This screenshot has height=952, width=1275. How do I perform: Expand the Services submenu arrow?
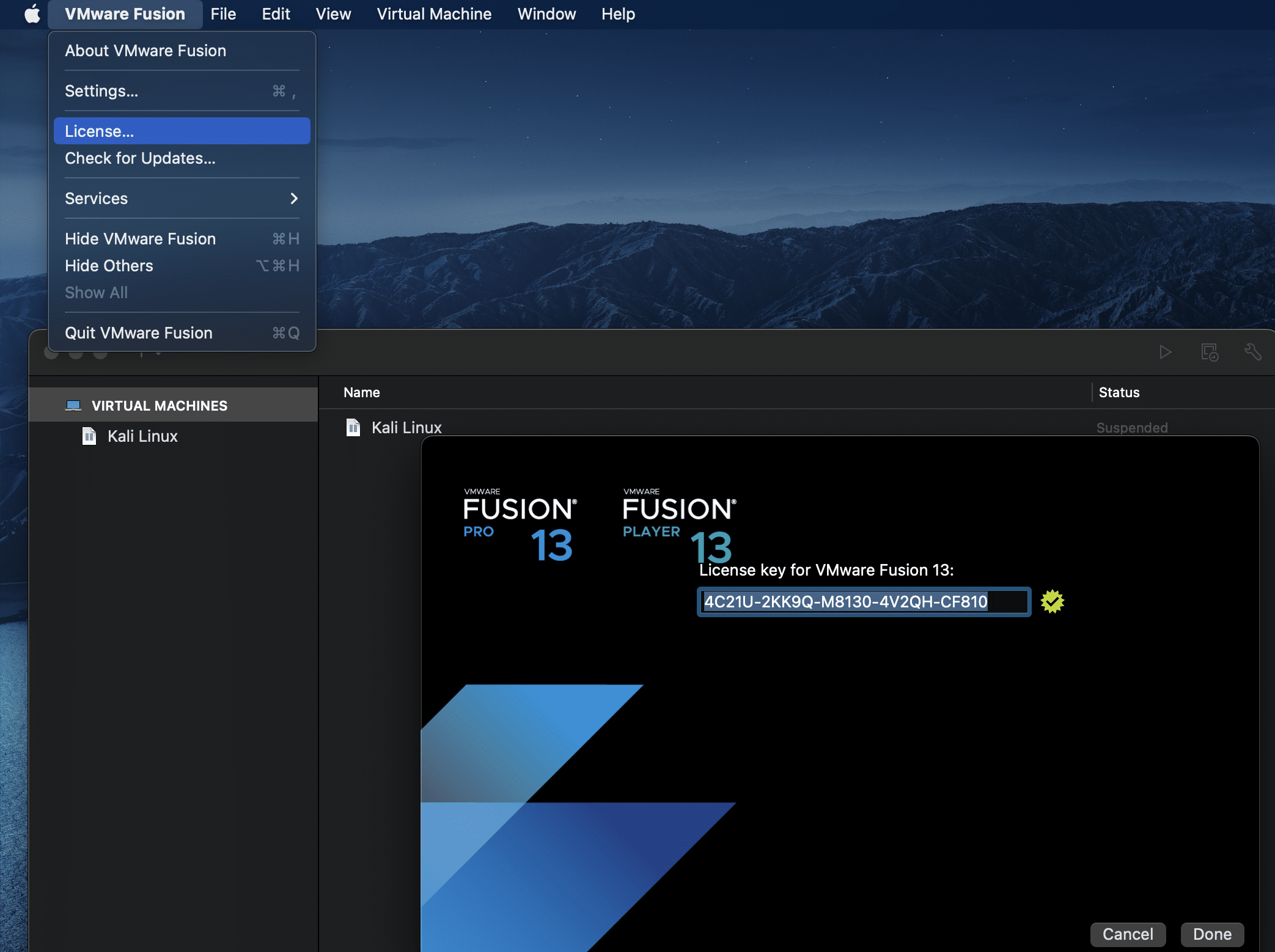294,199
